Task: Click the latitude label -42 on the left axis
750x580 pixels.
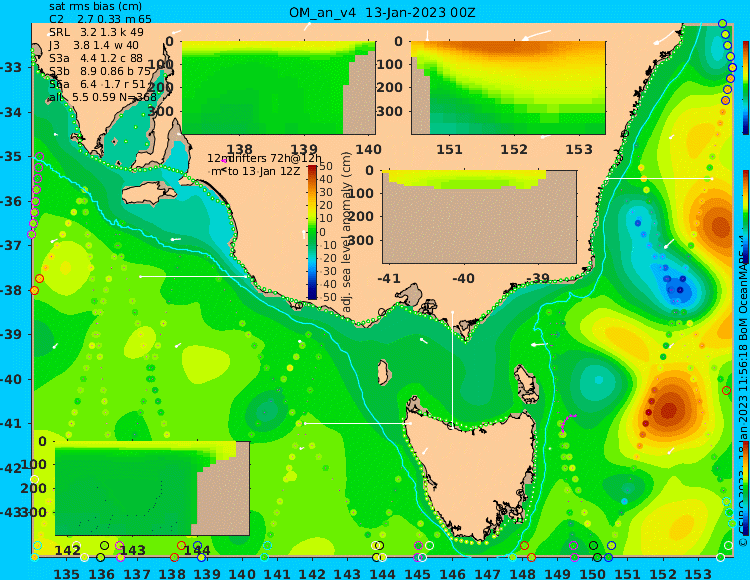Action: click(11, 468)
